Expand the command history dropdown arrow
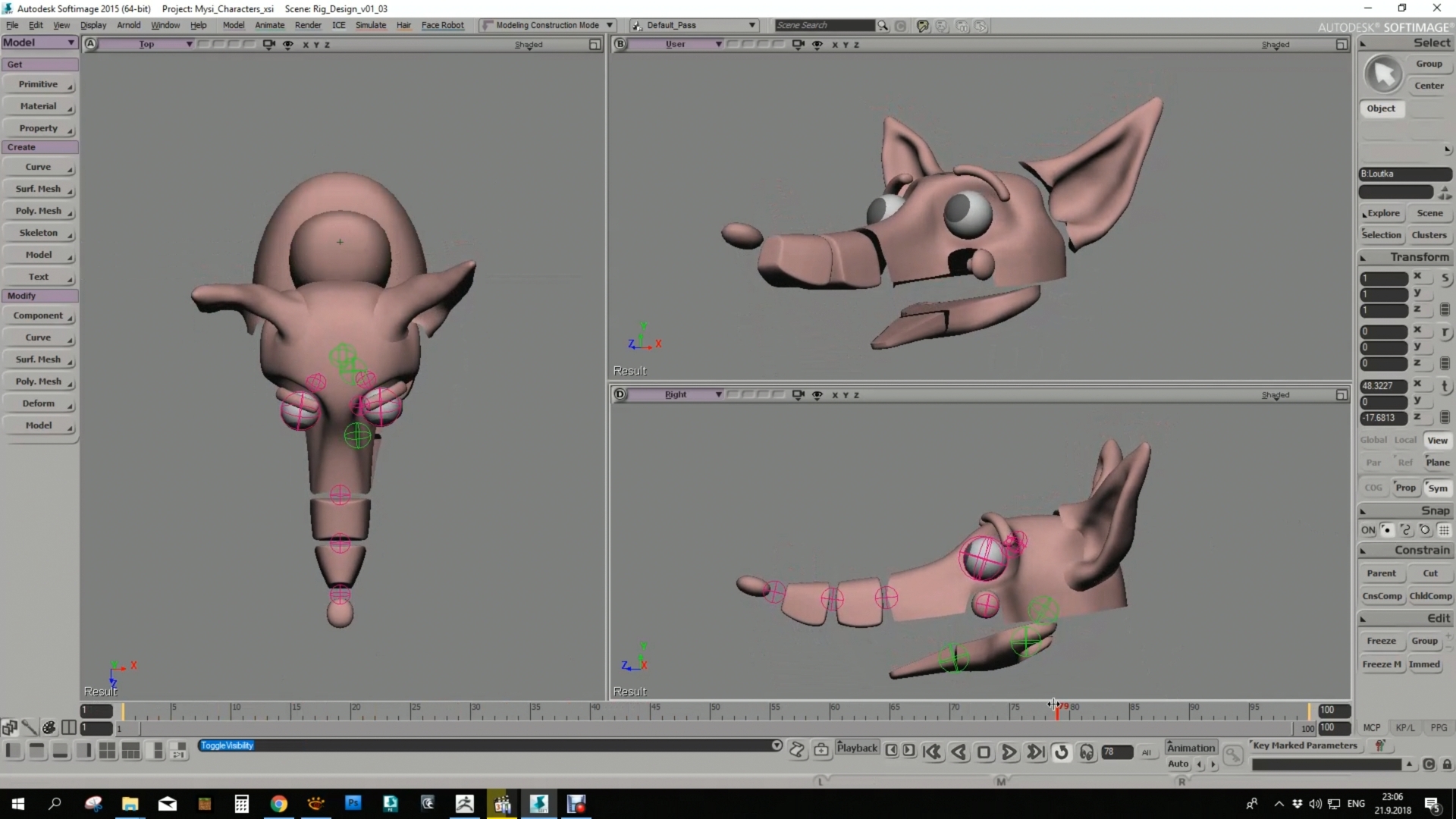The width and height of the screenshot is (1456, 819). tap(777, 746)
